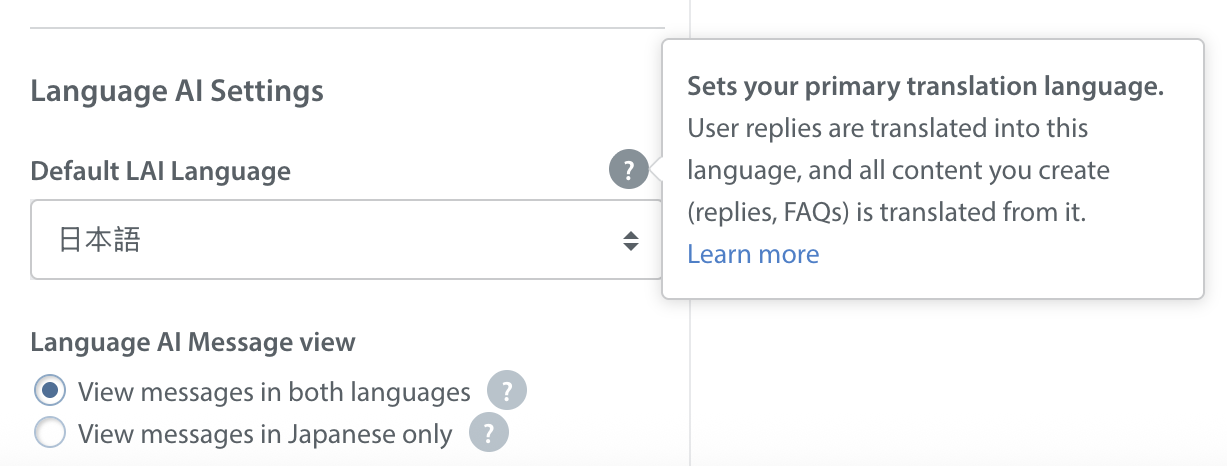Click the horizontal divider above Language AI Settings
The image size is (1227, 466).
(347, 27)
